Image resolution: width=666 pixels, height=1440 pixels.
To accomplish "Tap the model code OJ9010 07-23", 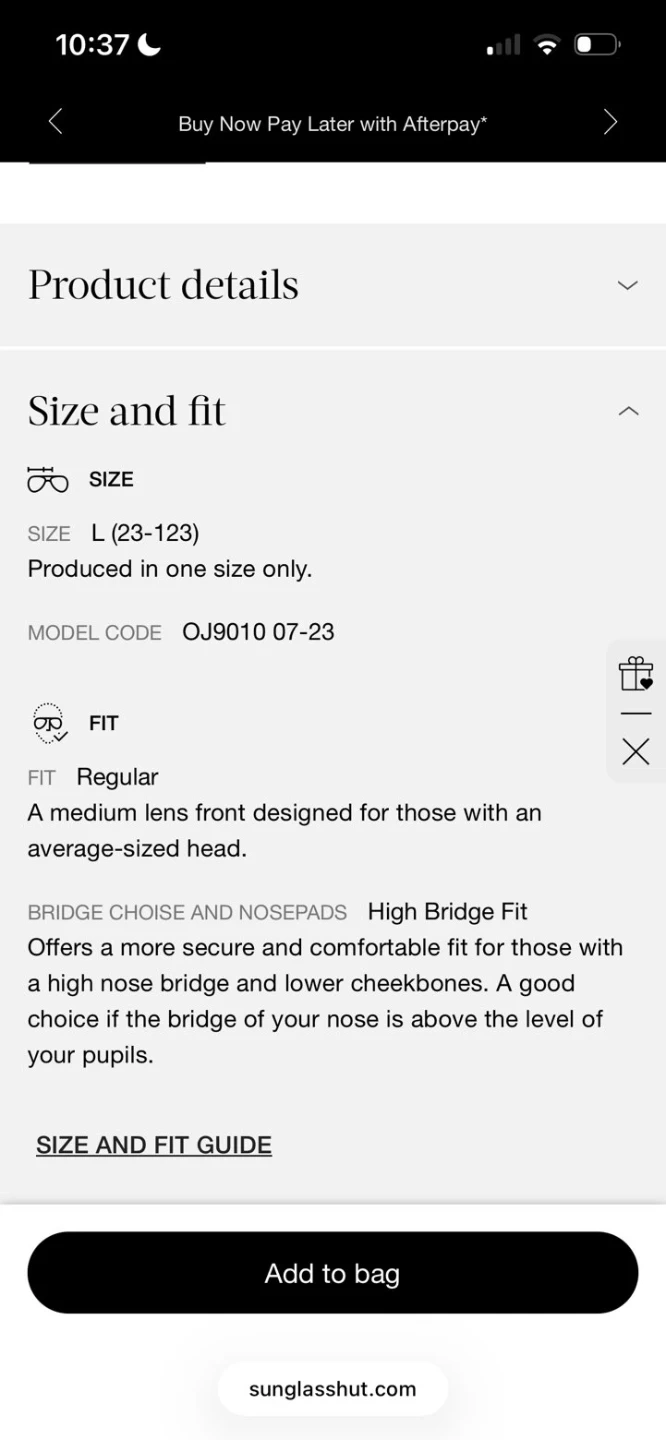I will coord(258,632).
